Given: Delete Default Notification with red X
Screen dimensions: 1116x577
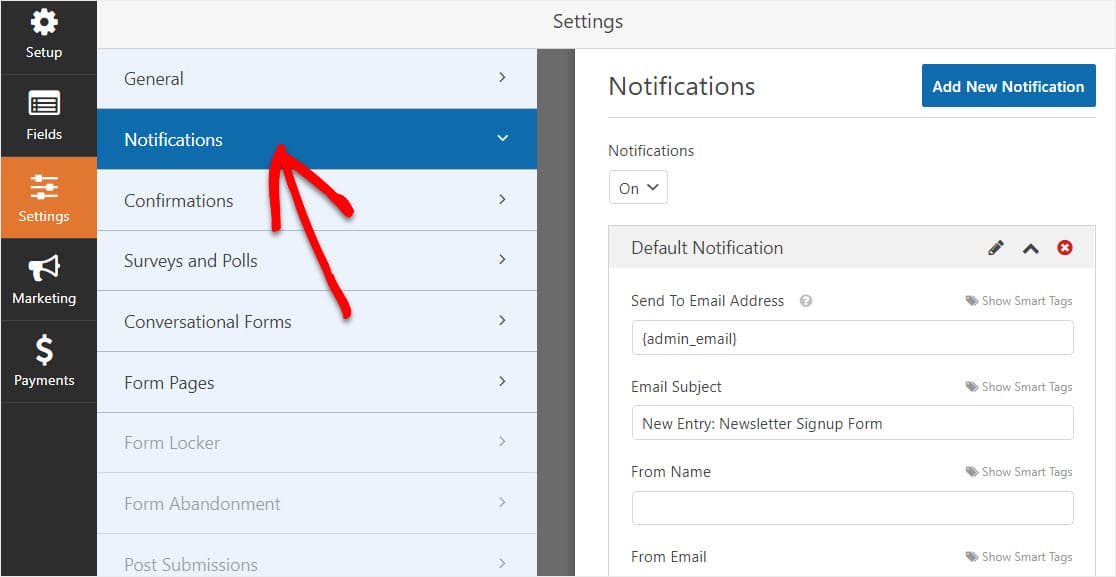Looking at the screenshot, I should click(x=1065, y=248).
